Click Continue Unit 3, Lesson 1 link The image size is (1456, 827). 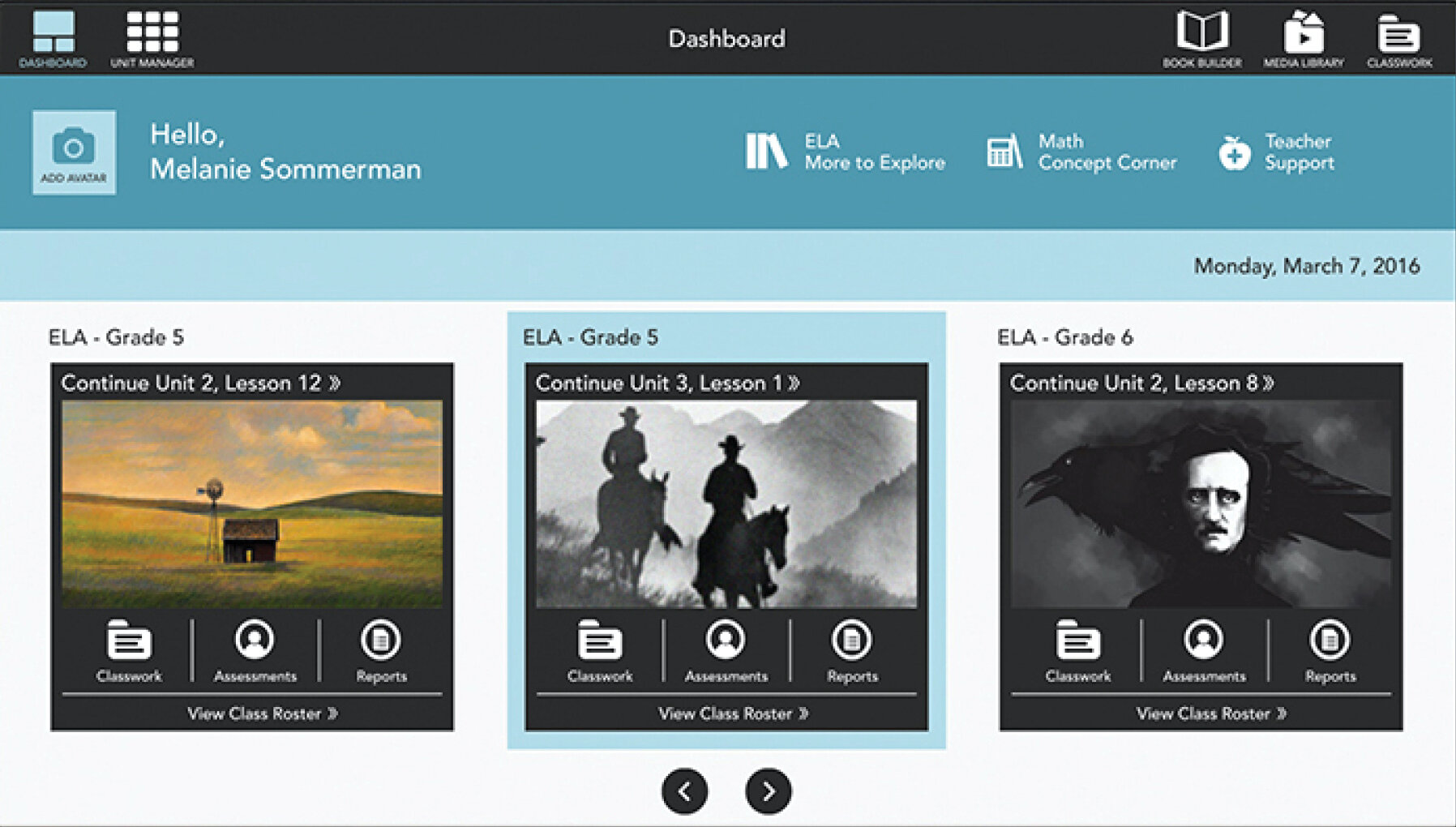click(x=668, y=383)
